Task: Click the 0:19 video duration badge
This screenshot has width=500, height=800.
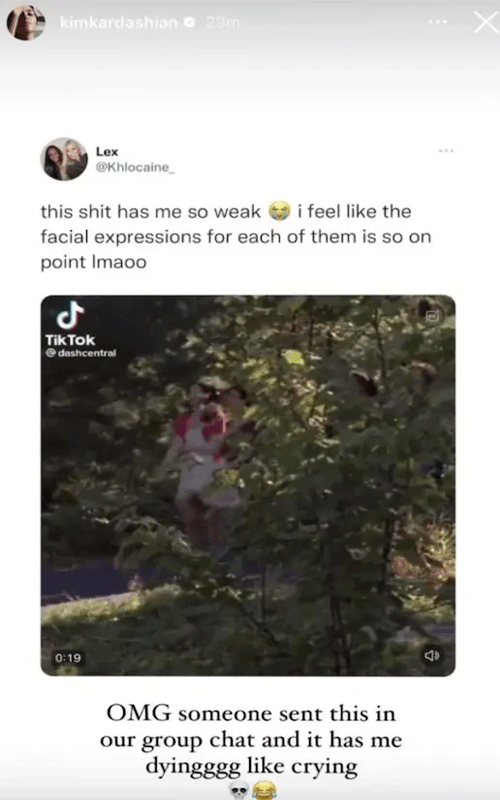Action: (x=68, y=658)
